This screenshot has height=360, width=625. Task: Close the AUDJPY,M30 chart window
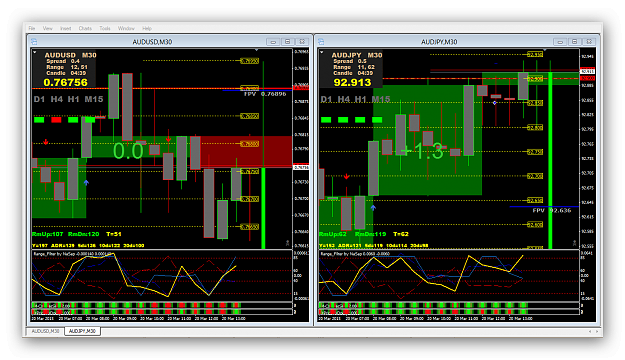point(589,42)
